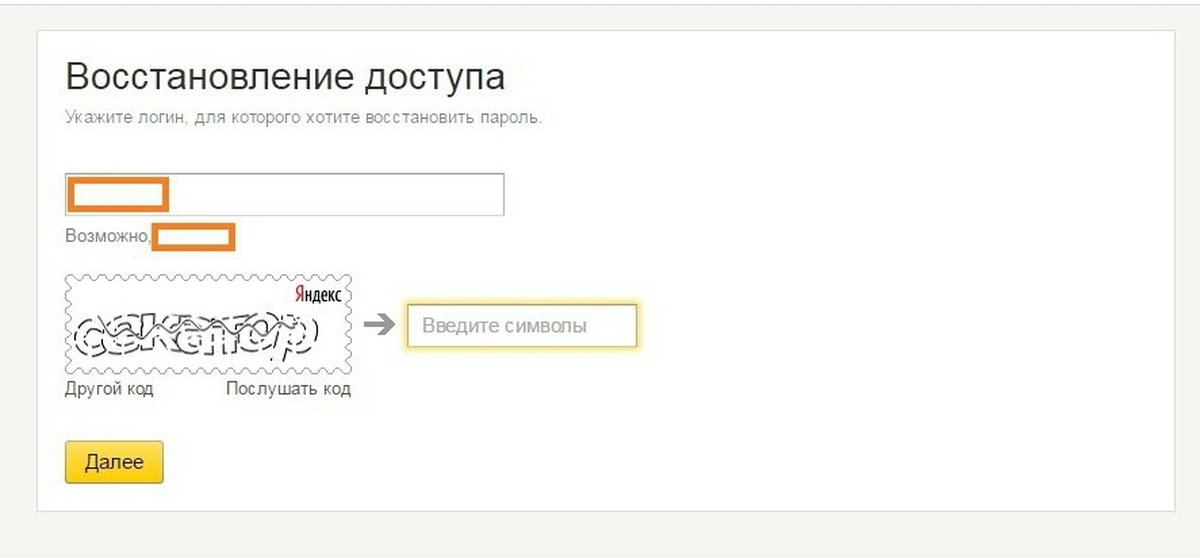The width and height of the screenshot is (1200, 558).
Task: Click the "Возможно," hint label
Action: tap(108, 238)
